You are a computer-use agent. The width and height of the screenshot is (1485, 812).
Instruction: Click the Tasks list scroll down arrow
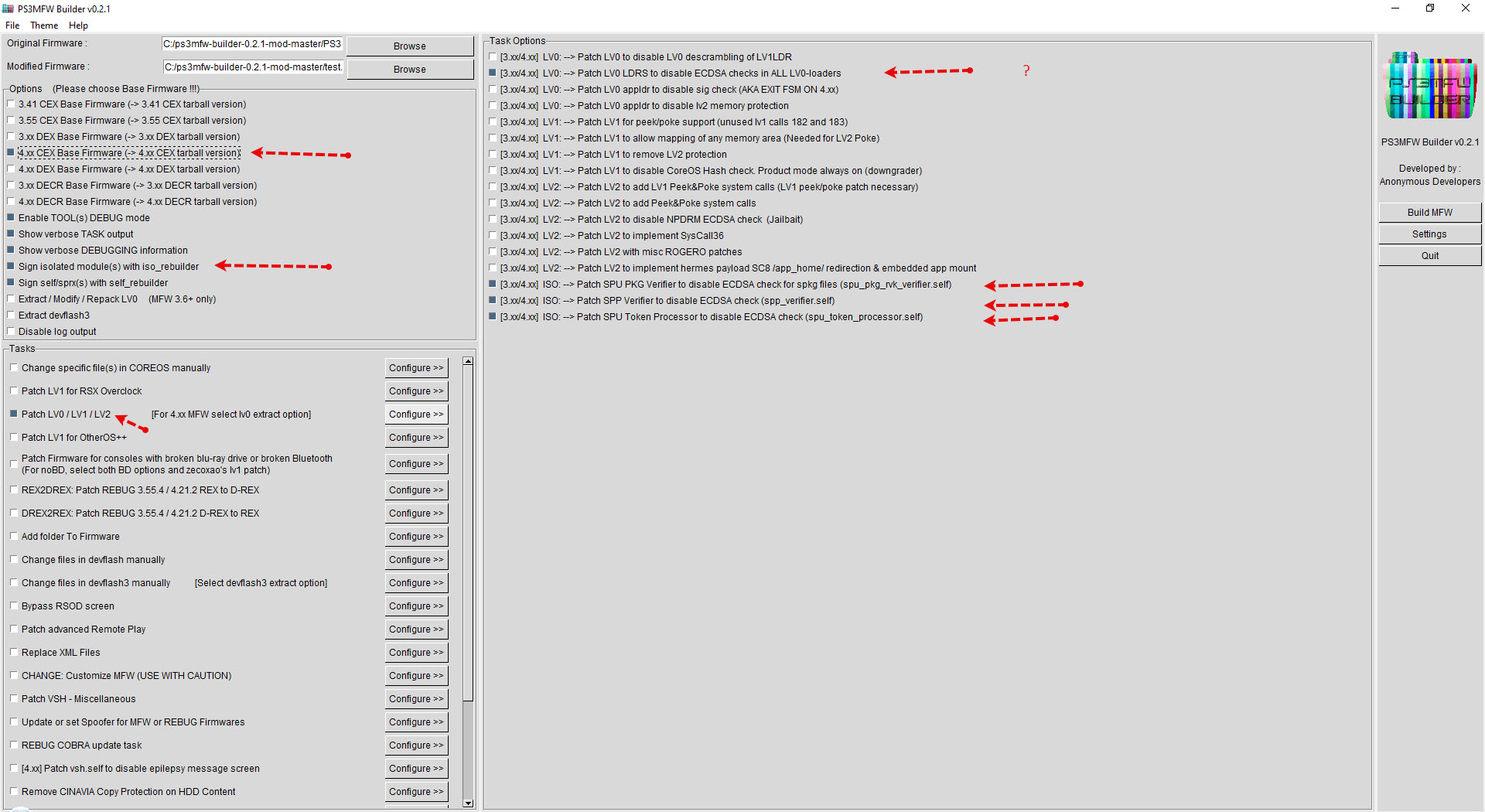point(468,803)
